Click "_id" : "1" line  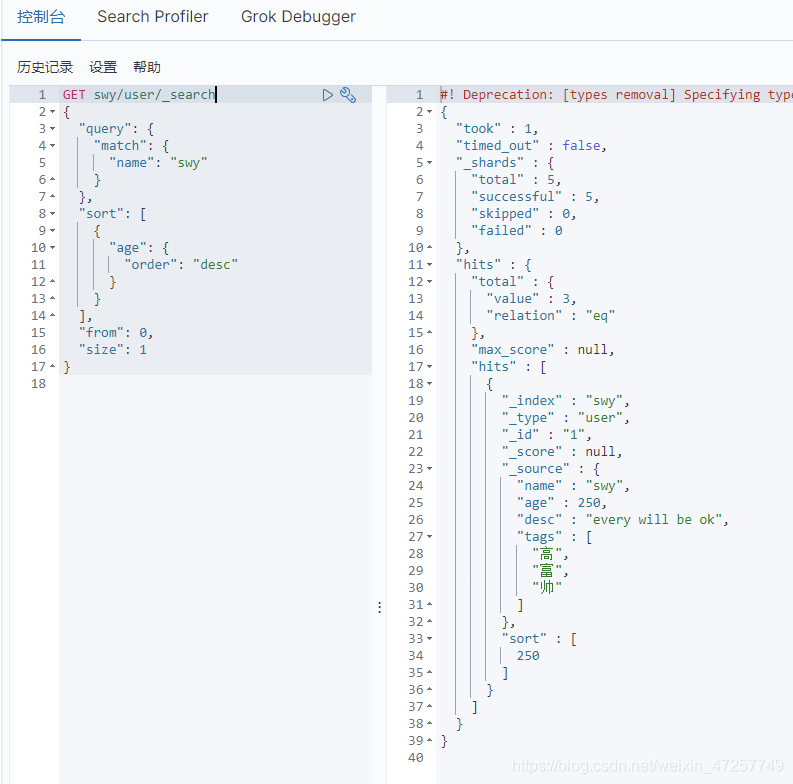click(x=546, y=434)
